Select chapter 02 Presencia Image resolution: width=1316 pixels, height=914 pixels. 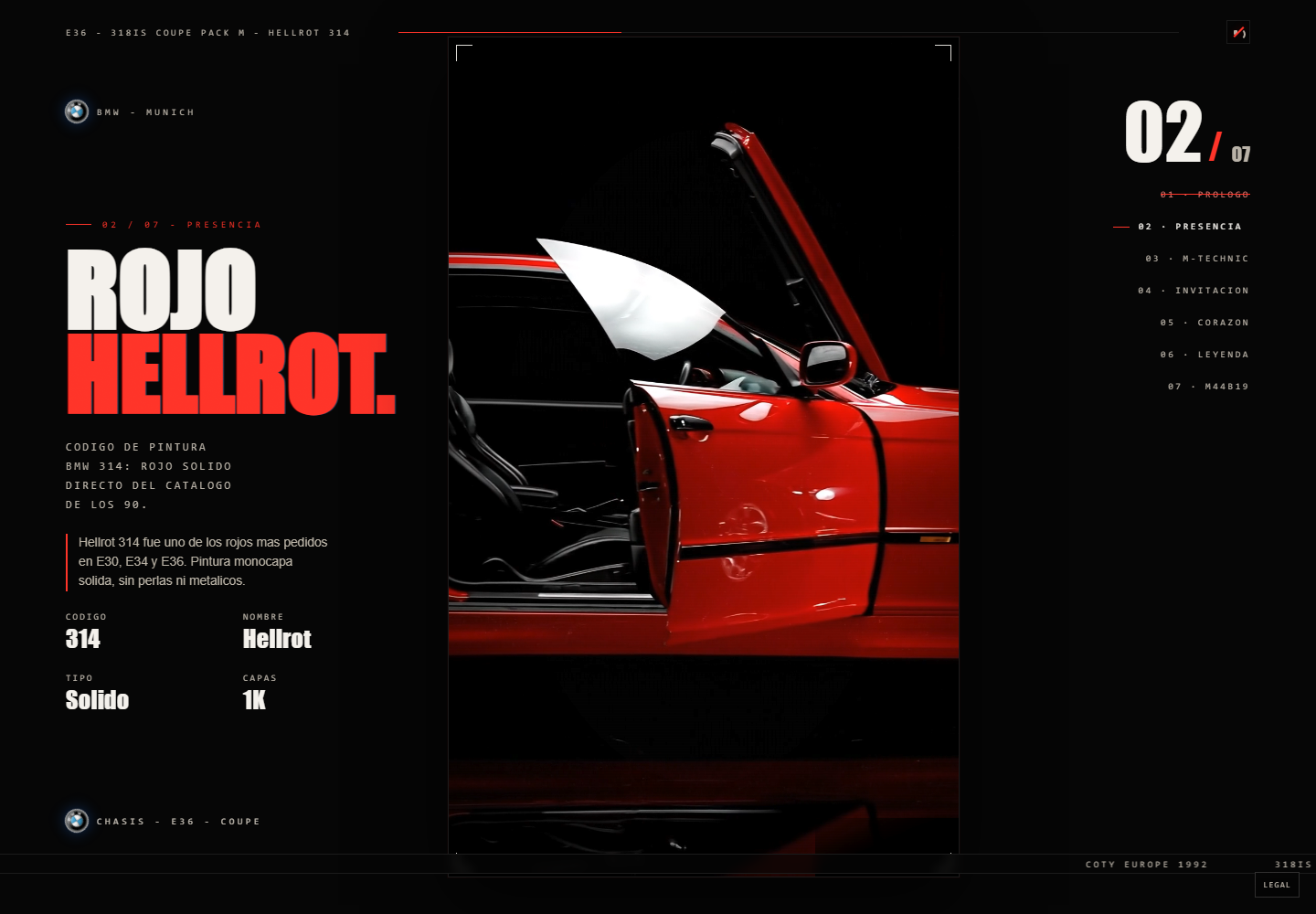coord(1190,227)
